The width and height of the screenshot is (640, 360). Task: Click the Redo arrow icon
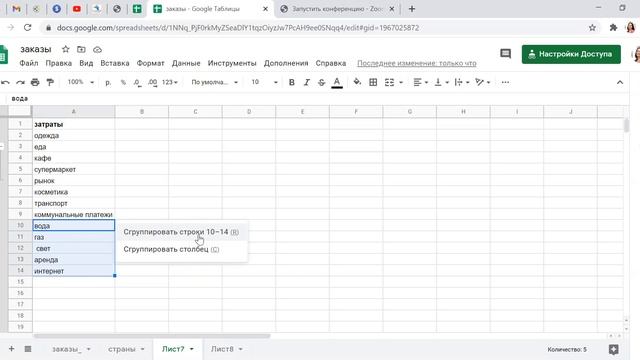(x=20, y=82)
